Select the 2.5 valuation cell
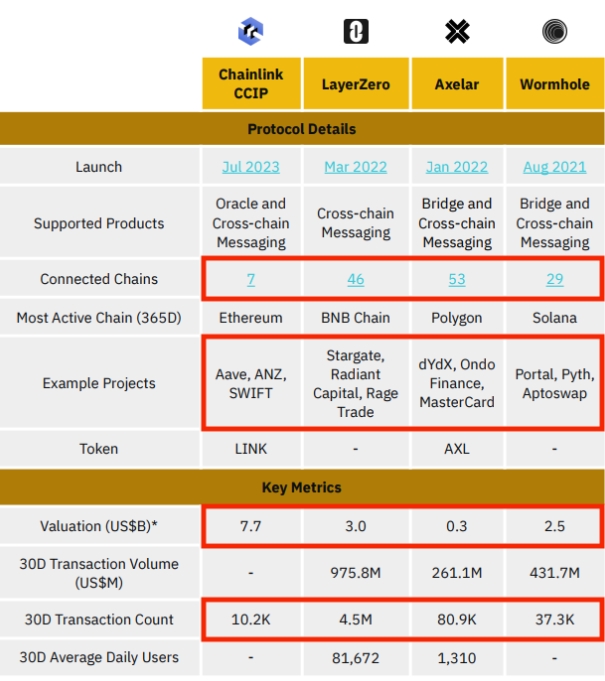 click(555, 526)
